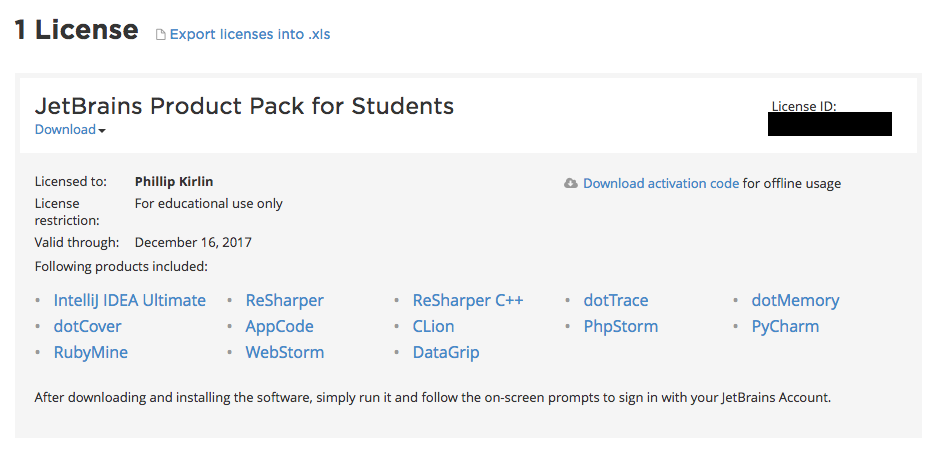
Task: Open Export licenses into .xls link
Action: pyautogui.click(x=250, y=34)
